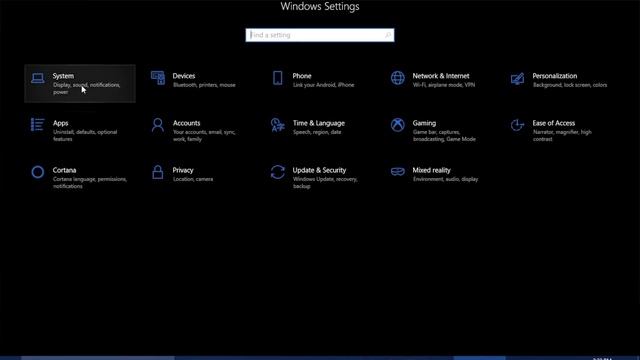Click 'Bluetooth, printers, mouse' description
The height and width of the screenshot is (360, 640).
tap(204, 85)
